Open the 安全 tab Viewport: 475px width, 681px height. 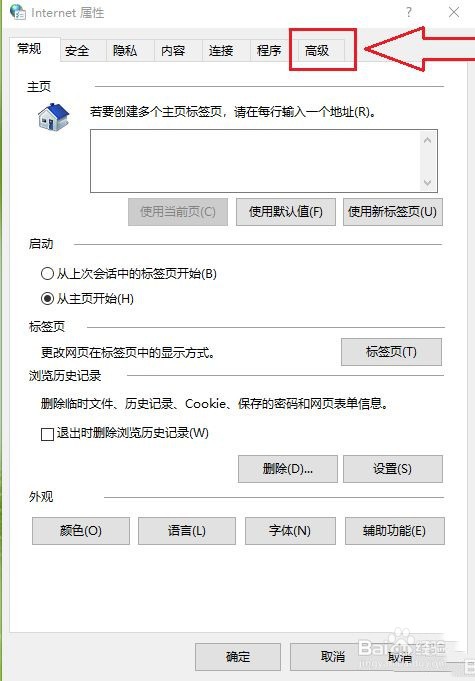77,51
